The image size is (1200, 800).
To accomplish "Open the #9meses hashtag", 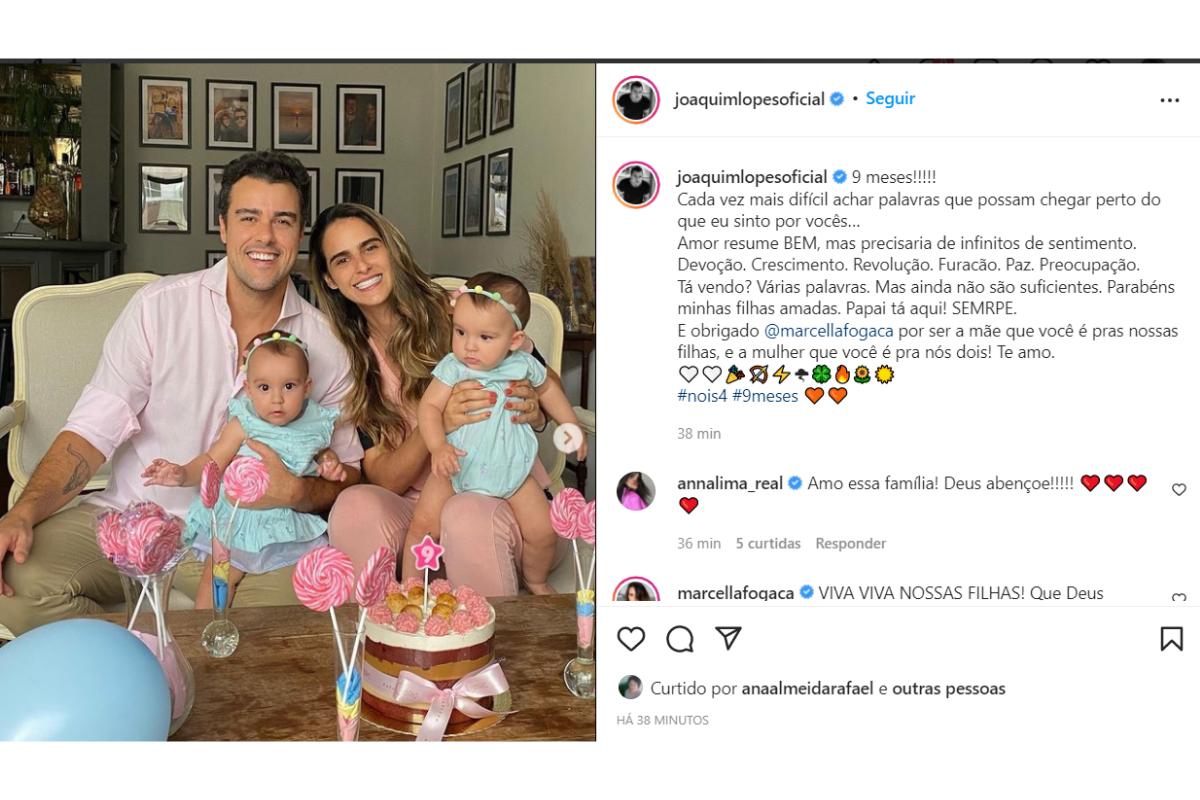I will (x=765, y=395).
